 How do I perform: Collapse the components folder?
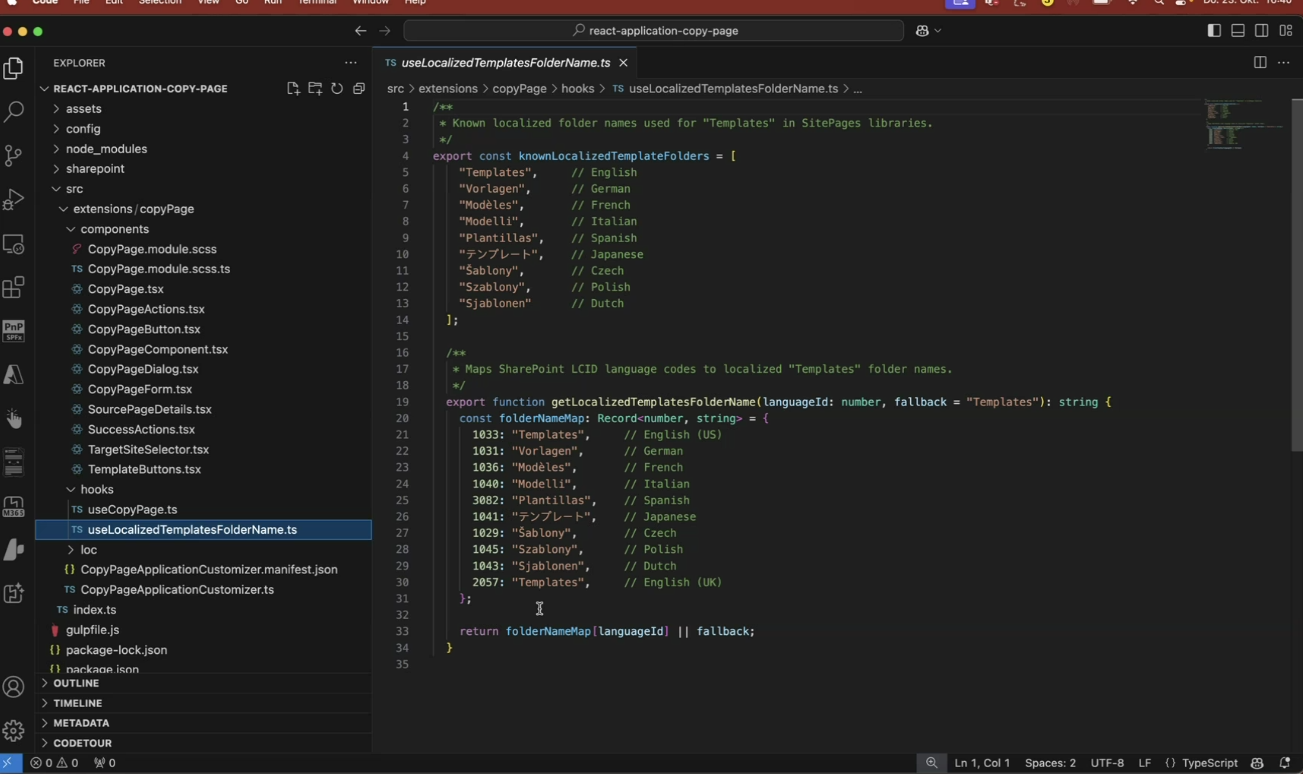114,229
